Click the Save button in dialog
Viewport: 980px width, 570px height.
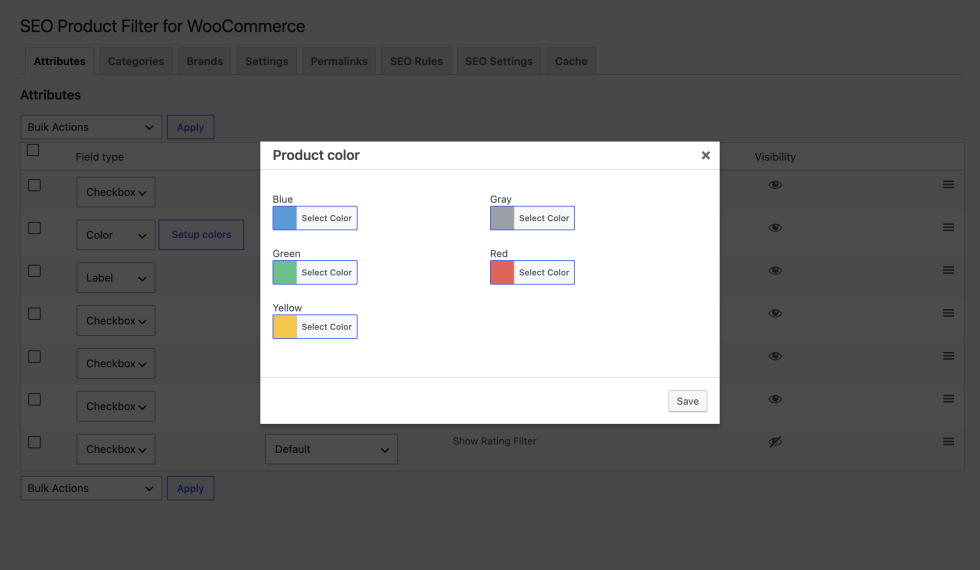point(688,401)
